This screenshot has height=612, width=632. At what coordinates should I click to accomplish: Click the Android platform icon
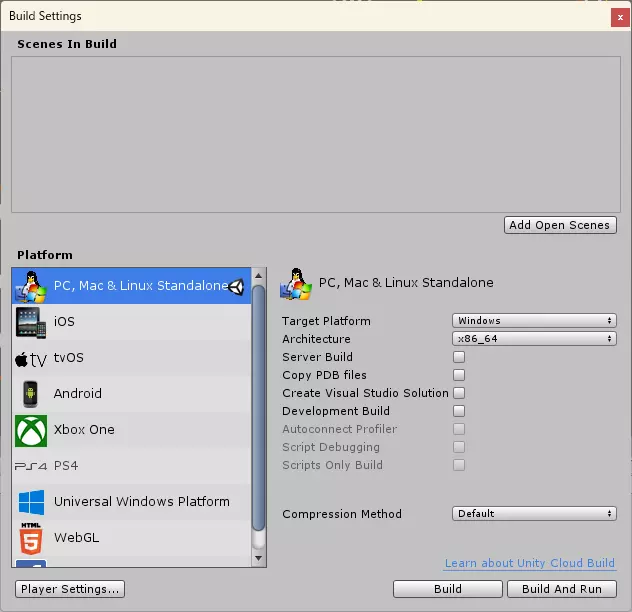31,394
